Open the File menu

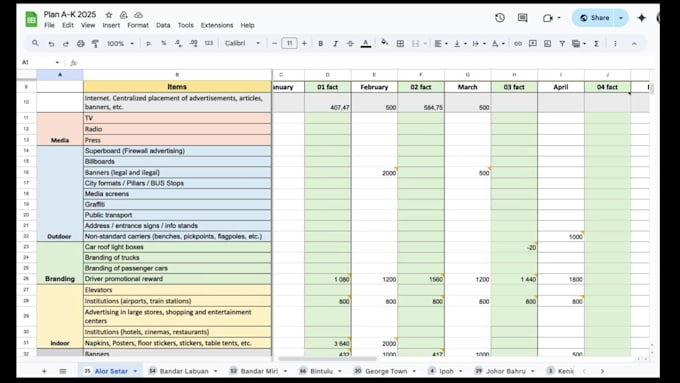(49, 25)
